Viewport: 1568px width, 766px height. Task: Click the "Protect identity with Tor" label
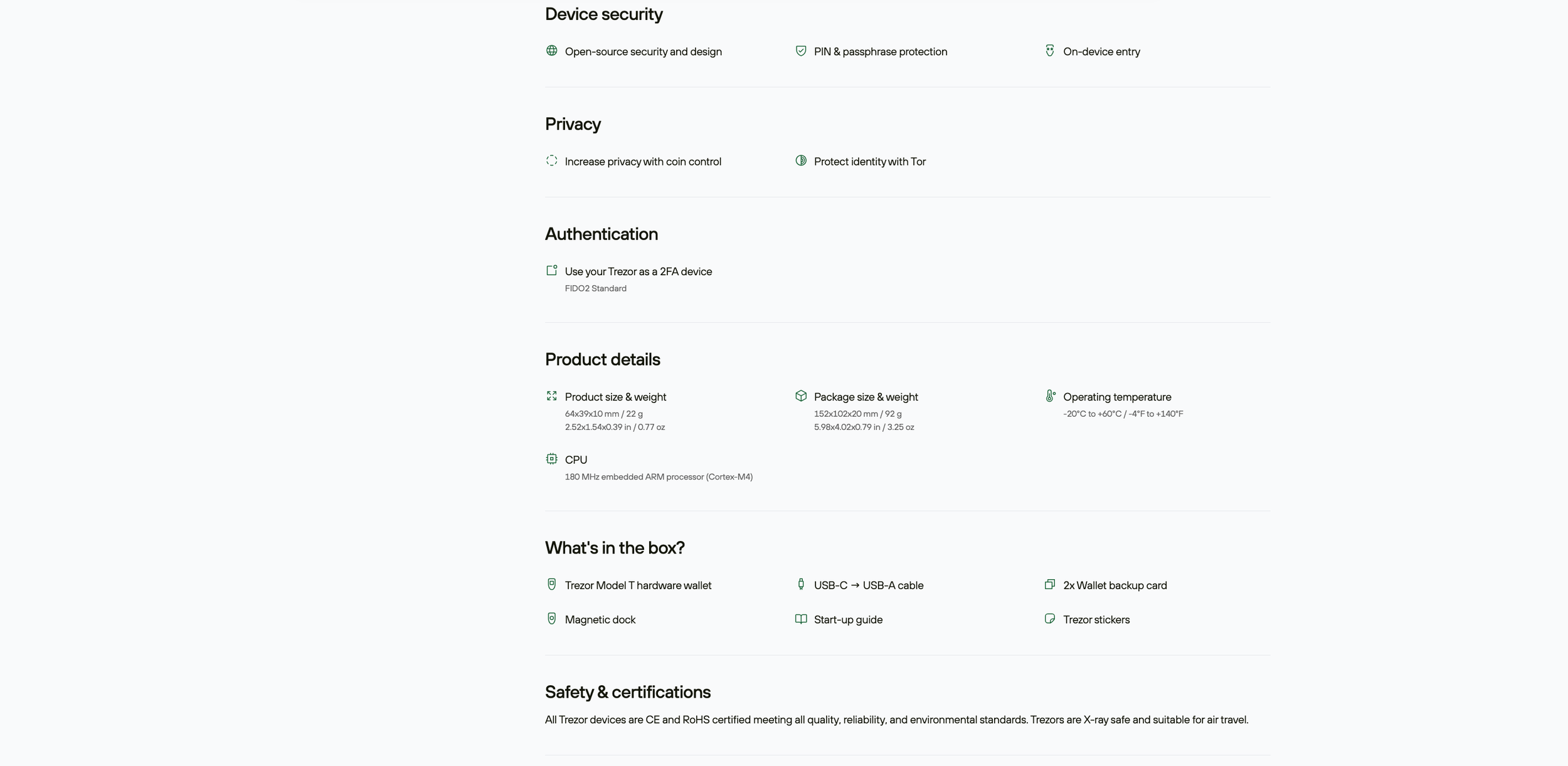pyautogui.click(x=869, y=162)
